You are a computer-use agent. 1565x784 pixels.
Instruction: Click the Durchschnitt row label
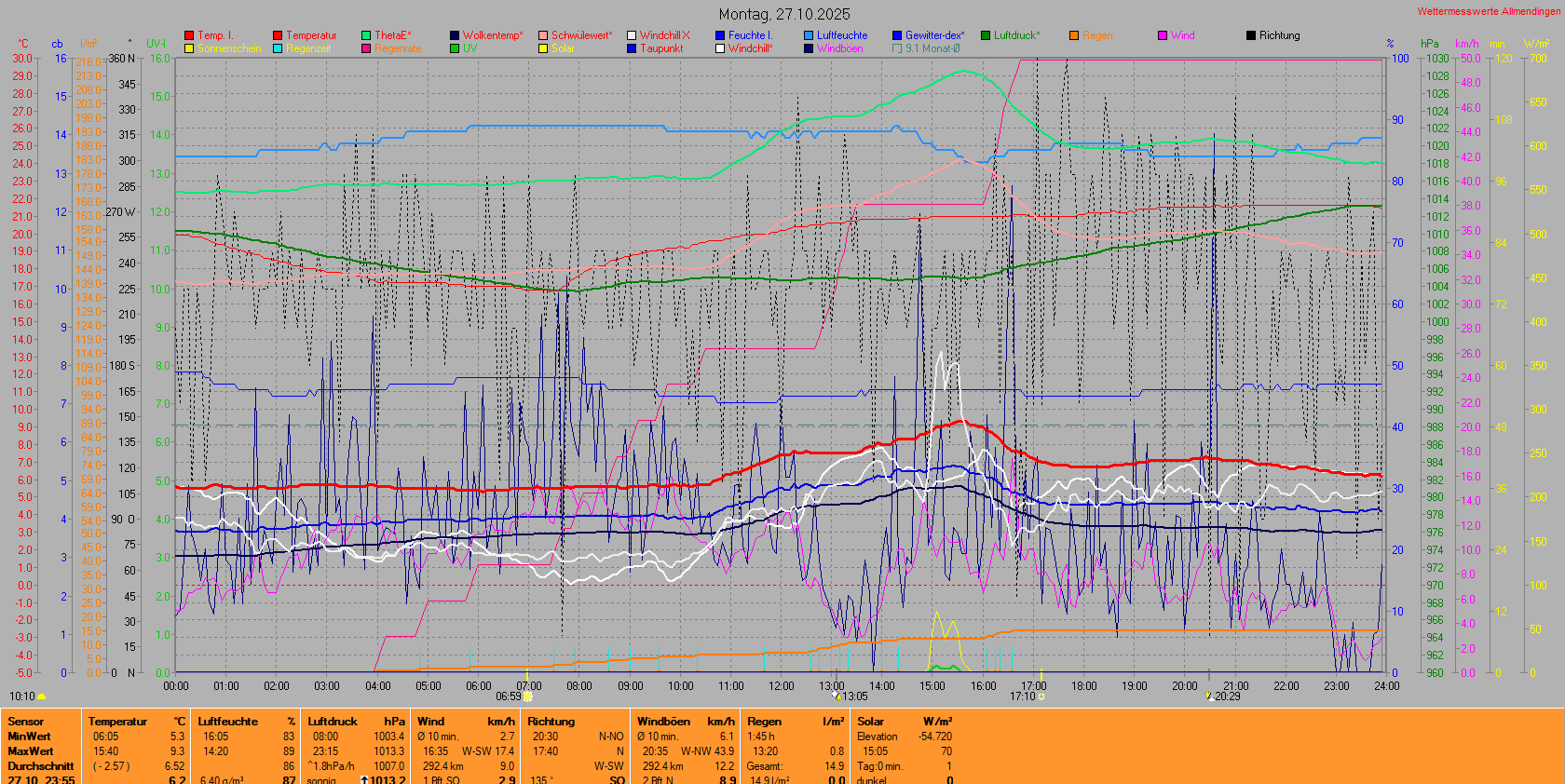click(41, 766)
